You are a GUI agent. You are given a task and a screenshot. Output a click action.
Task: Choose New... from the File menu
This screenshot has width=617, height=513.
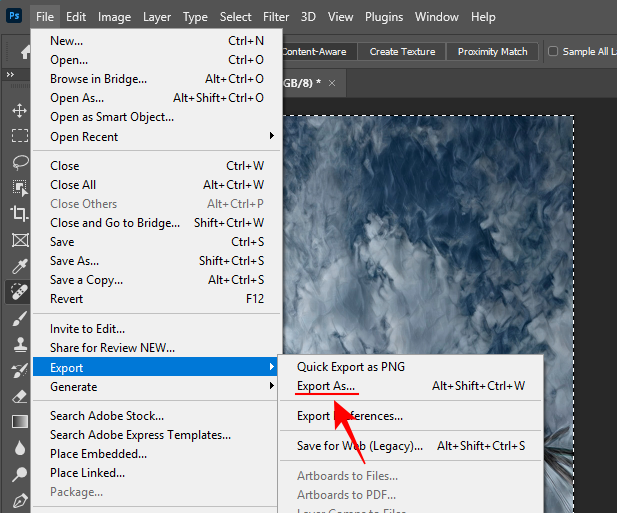point(157,41)
